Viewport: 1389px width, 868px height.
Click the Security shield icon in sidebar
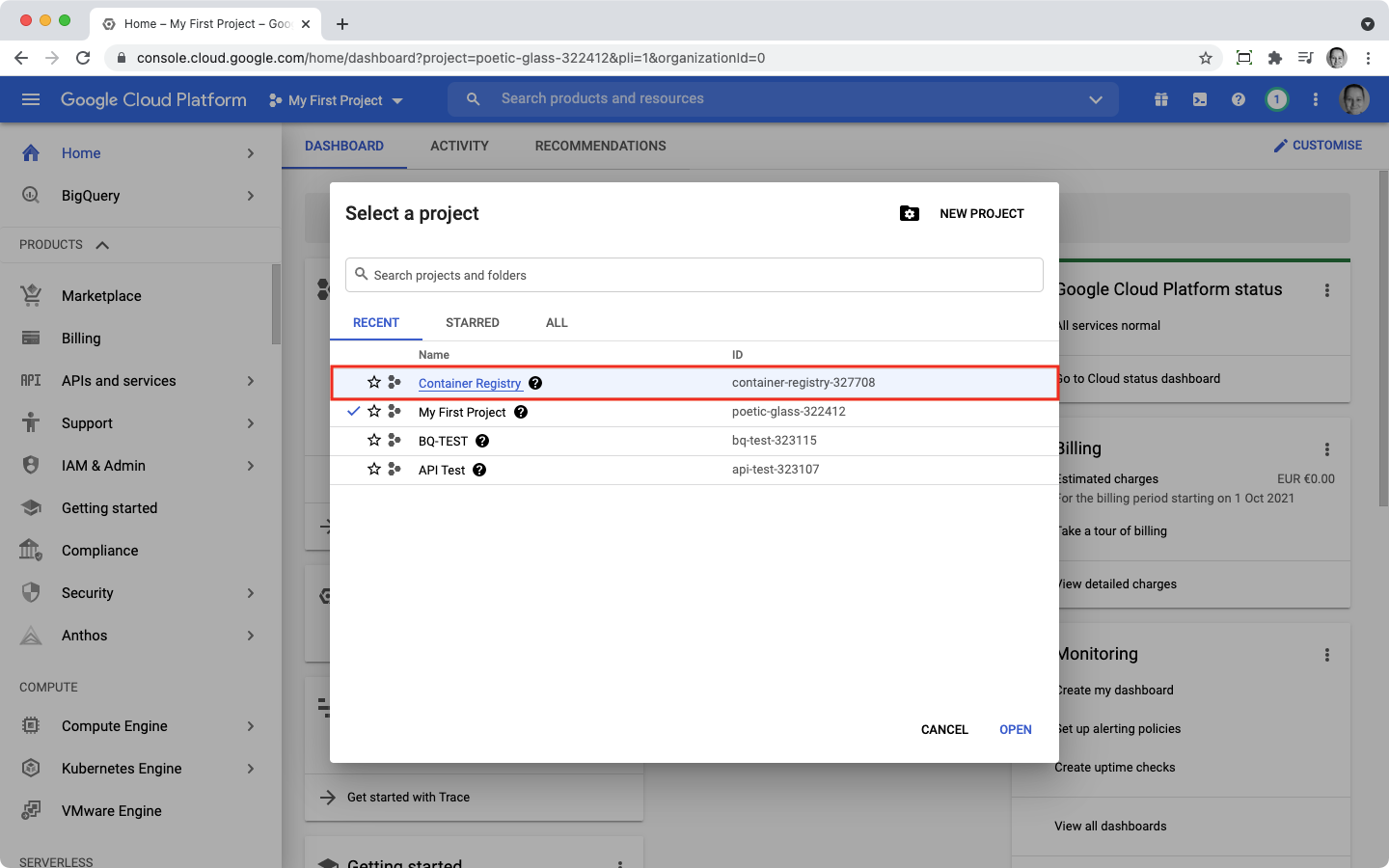[31, 592]
